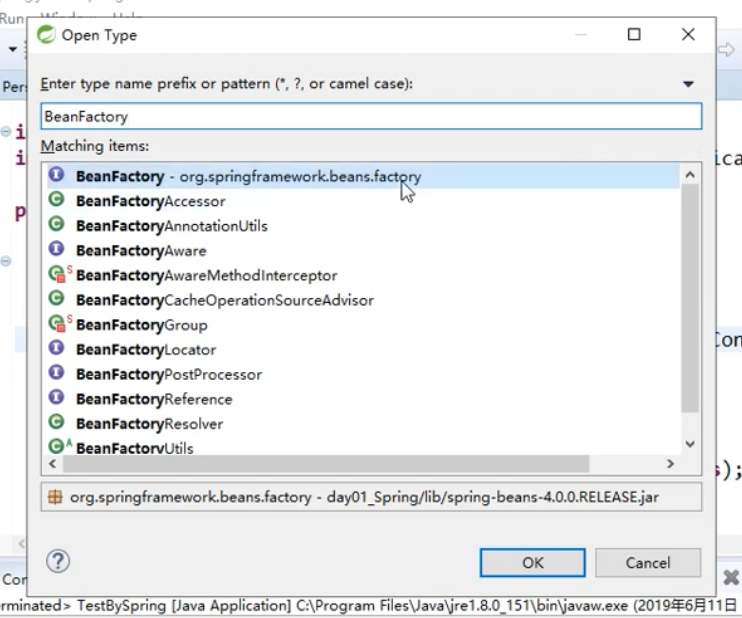Select the BeanFactoryAwareMethodInterceptor entry
This screenshot has width=742, height=618.
click(x=363, y=275)
